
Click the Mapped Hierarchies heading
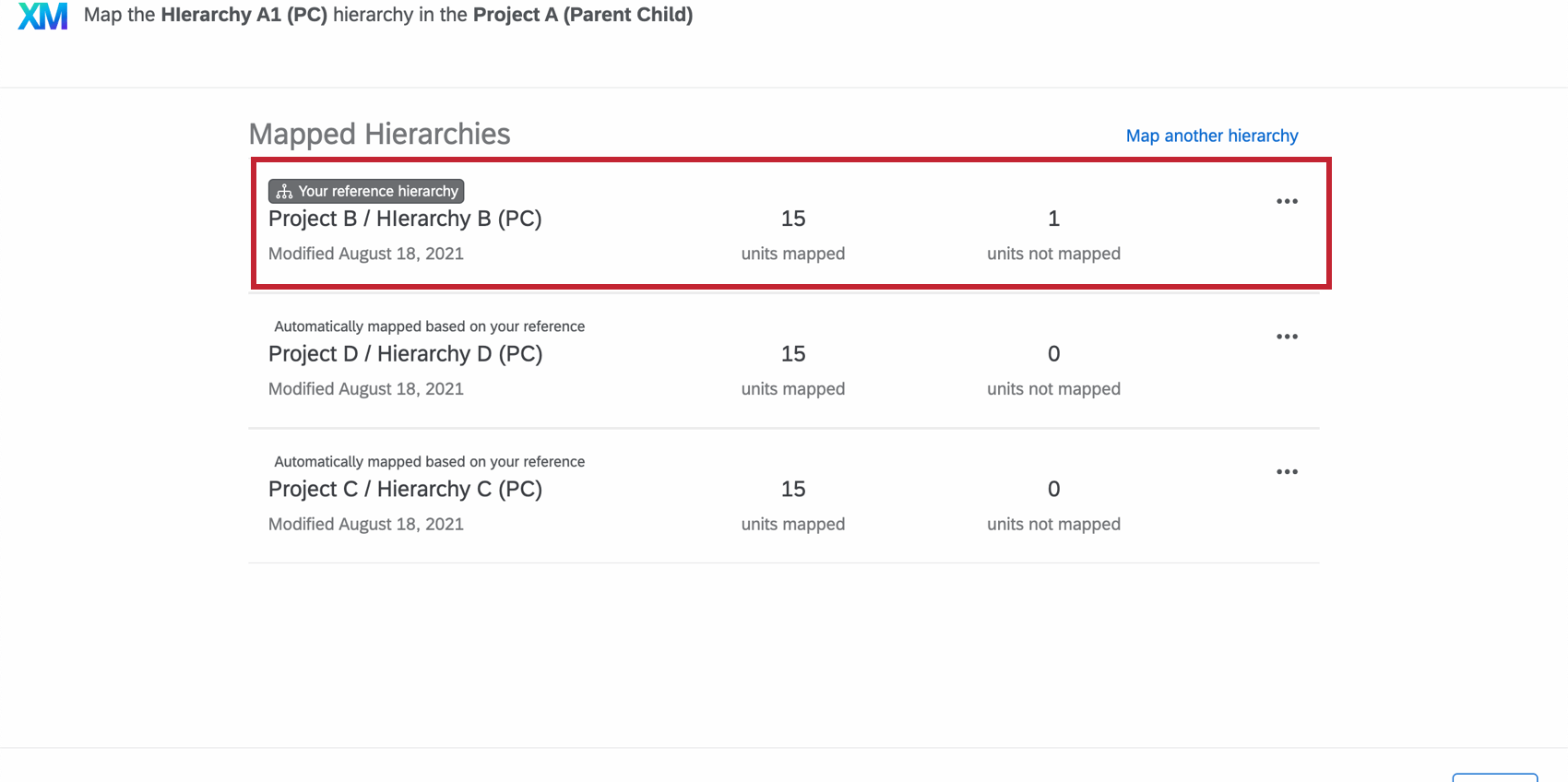point(379,135)
